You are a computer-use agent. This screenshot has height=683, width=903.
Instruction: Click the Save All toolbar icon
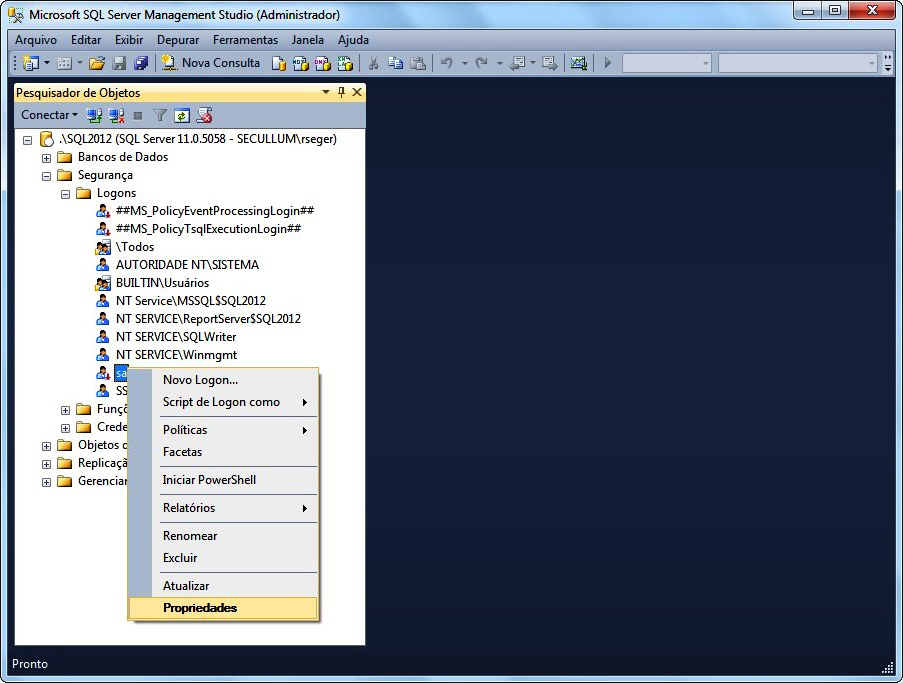click(x=141, y=63)
